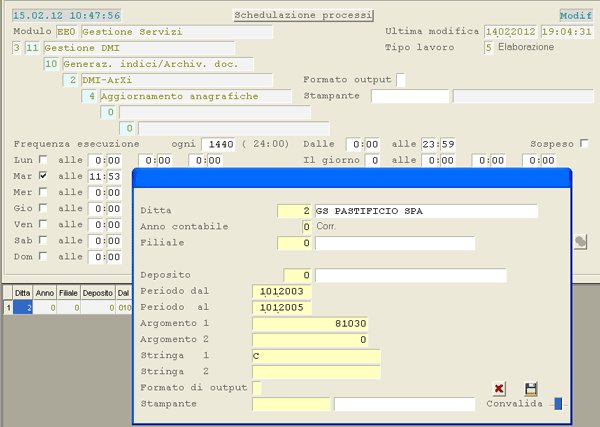Click the dialog's Ditta number field
The height and width of the screenshot is (427, 600).
tap(295, 211)
